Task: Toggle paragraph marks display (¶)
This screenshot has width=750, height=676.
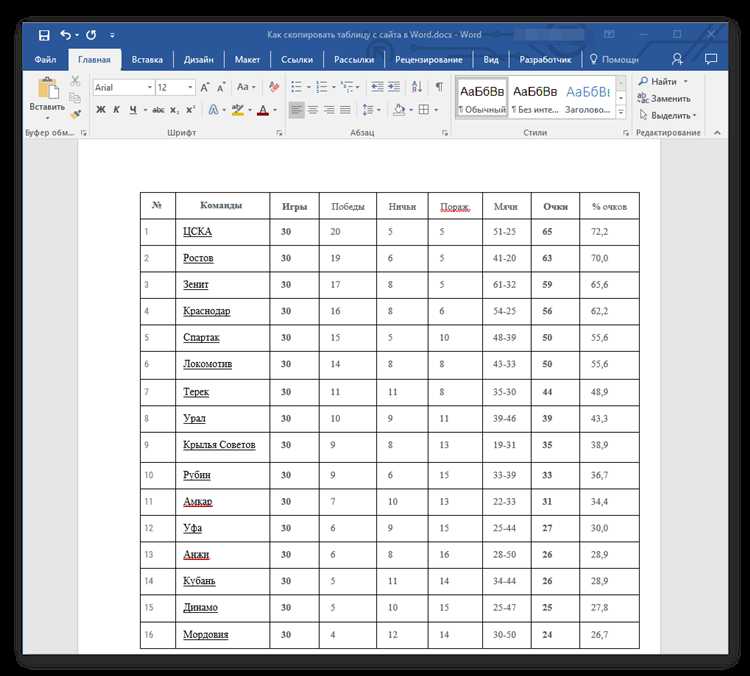Action: click(x=439, y=87)
